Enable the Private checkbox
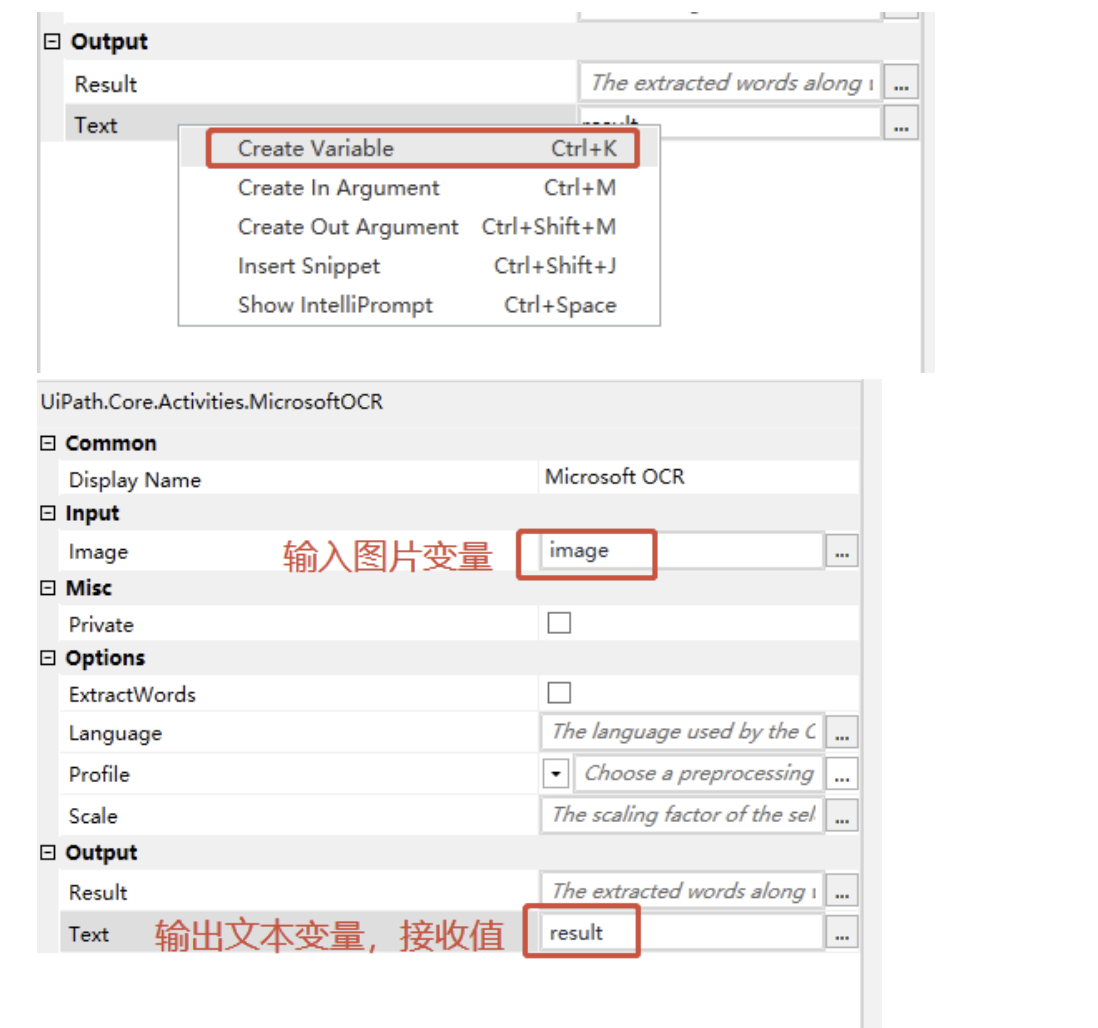Viewport: 1098px width, 1028px height. (x=559, y=623)
